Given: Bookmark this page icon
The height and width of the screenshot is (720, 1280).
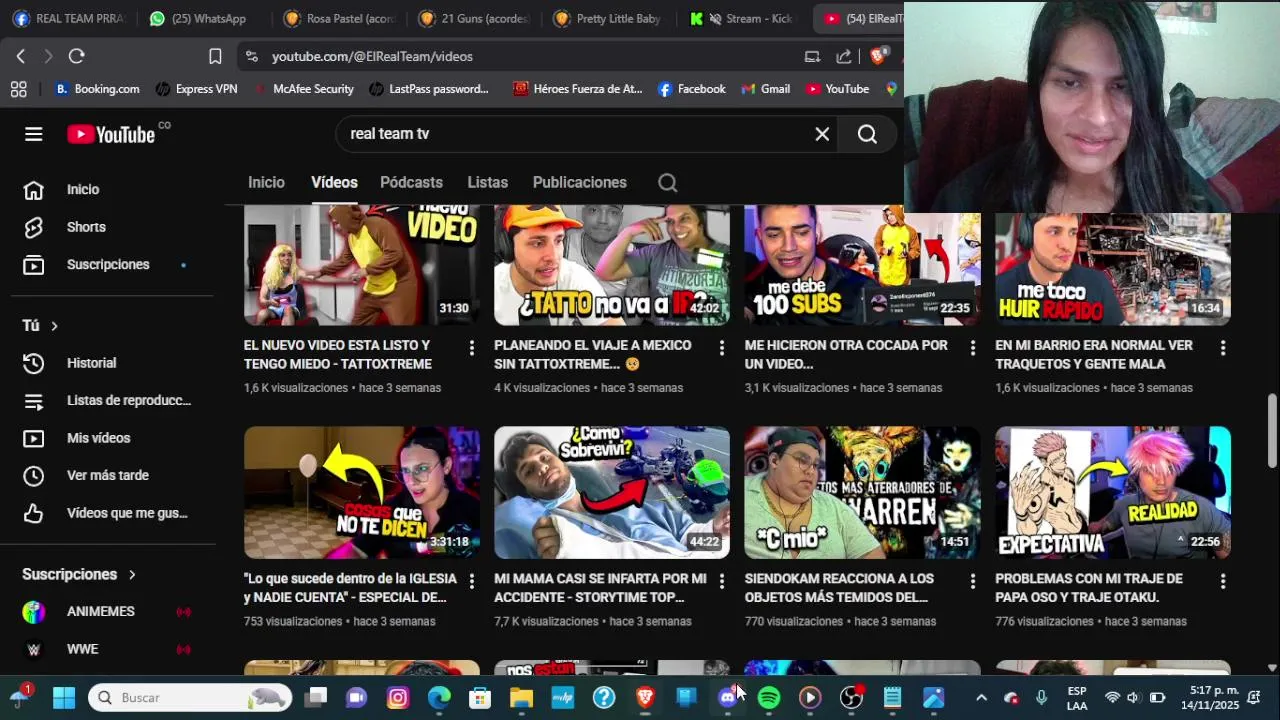Looking at the screenshot, I should [x=215, y=56].
